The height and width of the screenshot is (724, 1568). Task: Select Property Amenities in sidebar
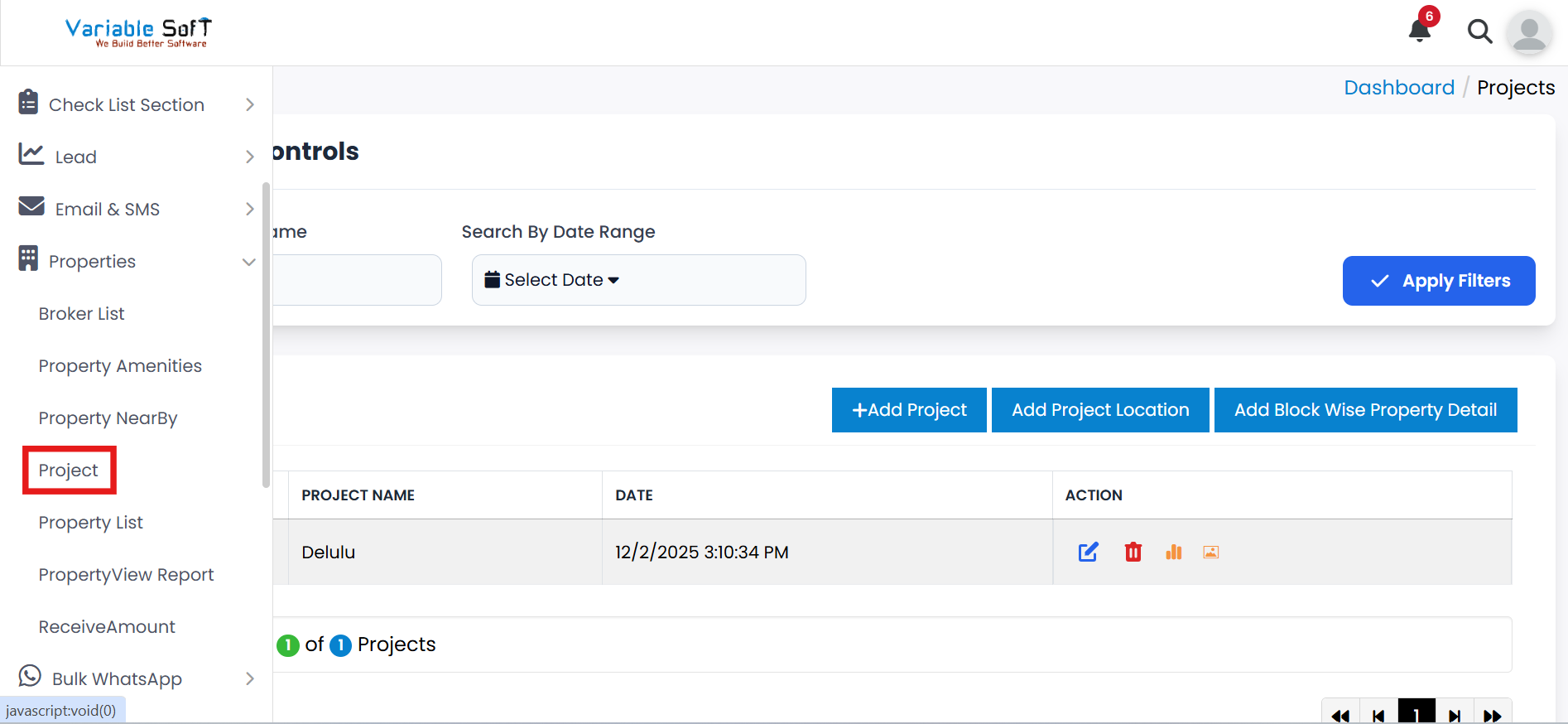click(x=120, y=366)
